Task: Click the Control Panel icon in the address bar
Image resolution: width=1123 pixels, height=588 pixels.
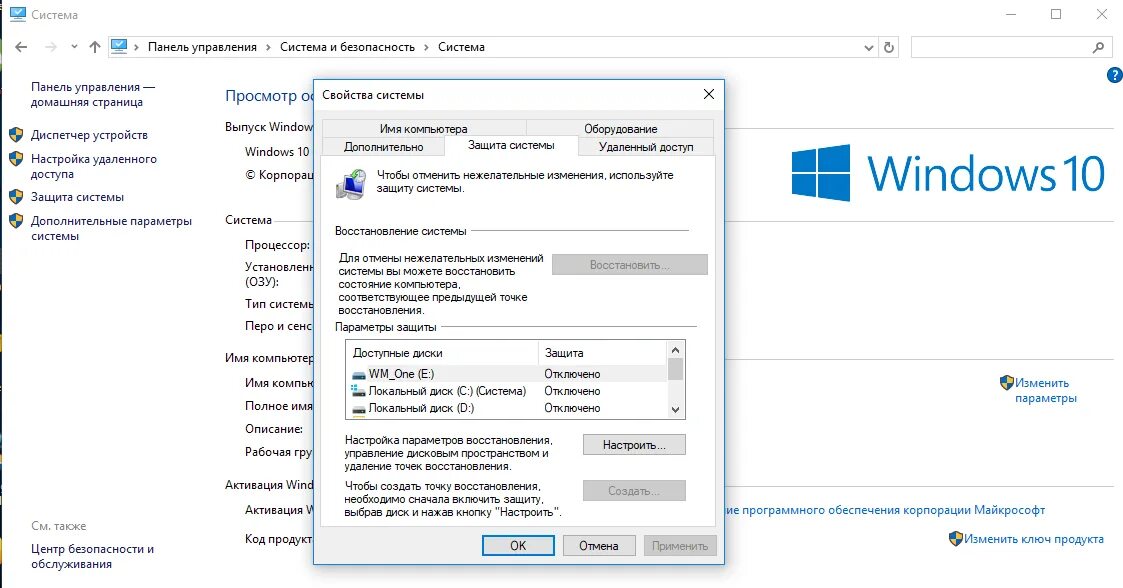Action: 121,46
